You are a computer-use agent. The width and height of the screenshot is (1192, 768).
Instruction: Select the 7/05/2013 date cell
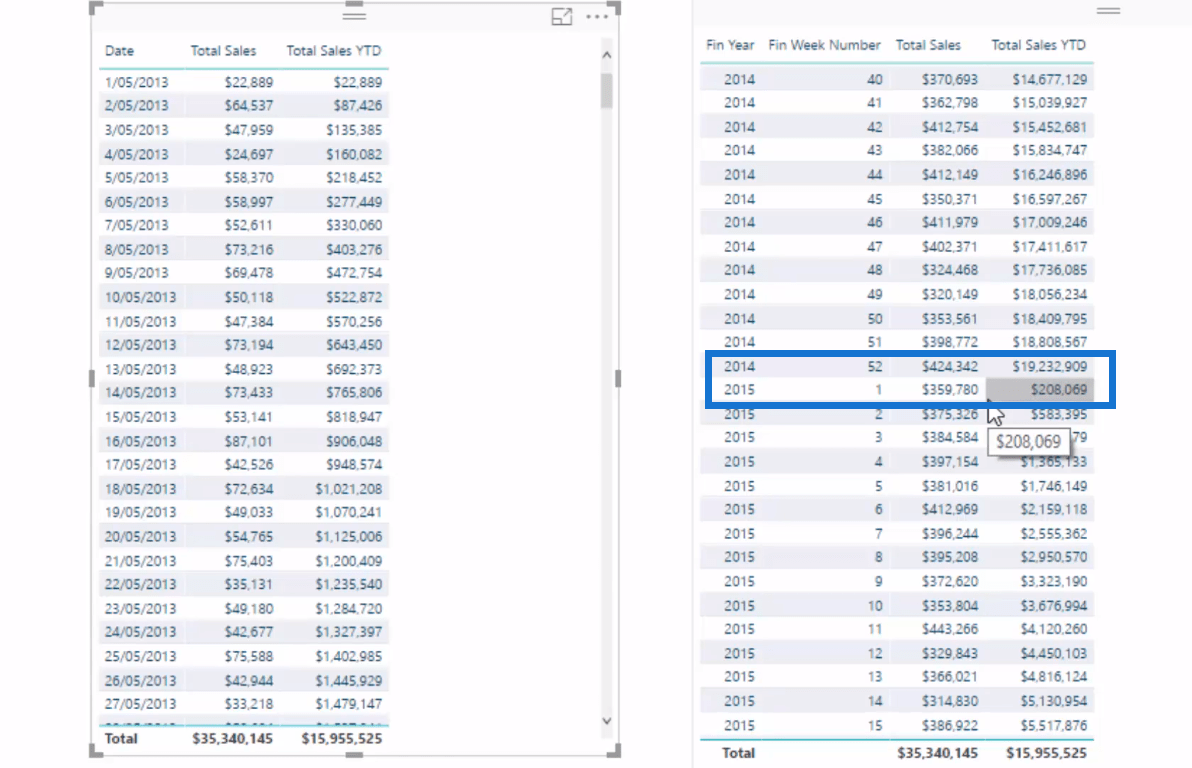[137, 225]
